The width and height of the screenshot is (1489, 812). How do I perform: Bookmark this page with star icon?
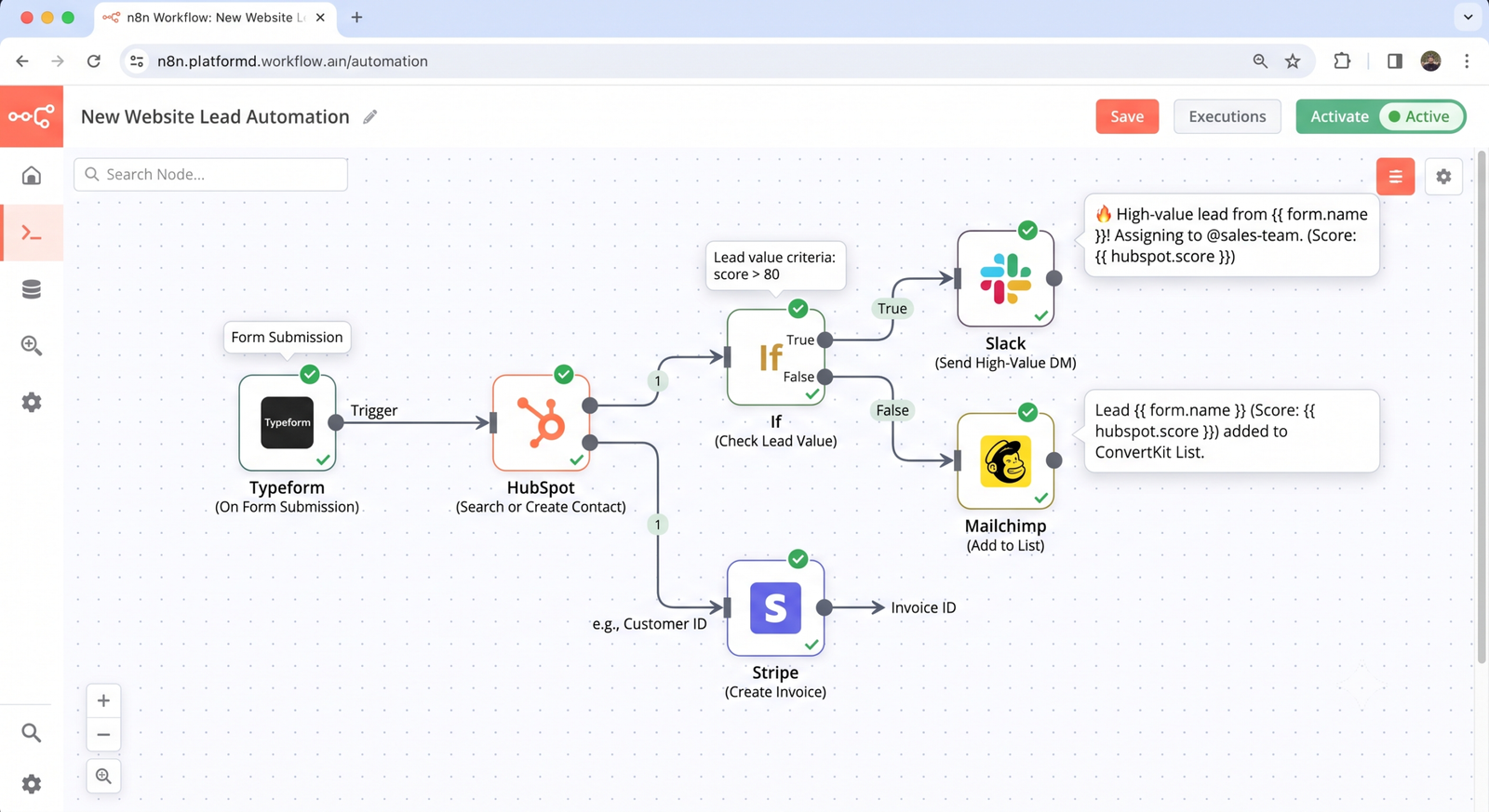pos(1293,61)
